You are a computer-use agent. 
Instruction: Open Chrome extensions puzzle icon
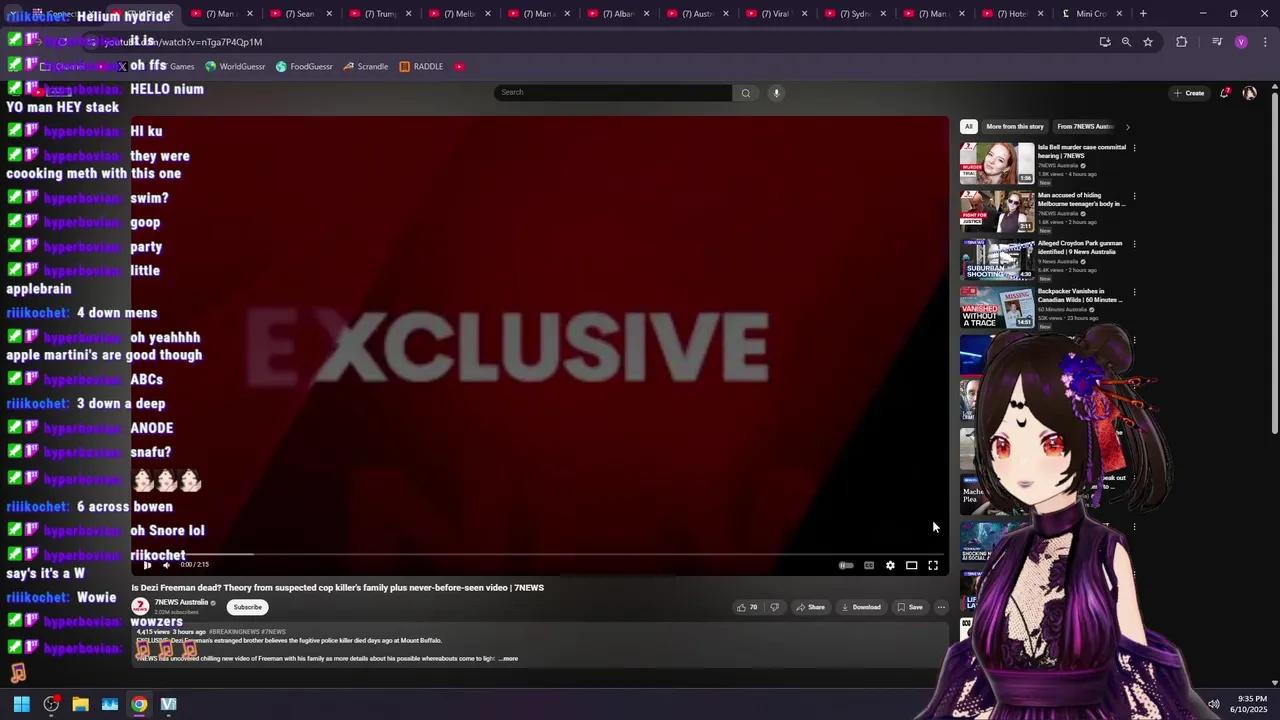(x=1182, y=42)
